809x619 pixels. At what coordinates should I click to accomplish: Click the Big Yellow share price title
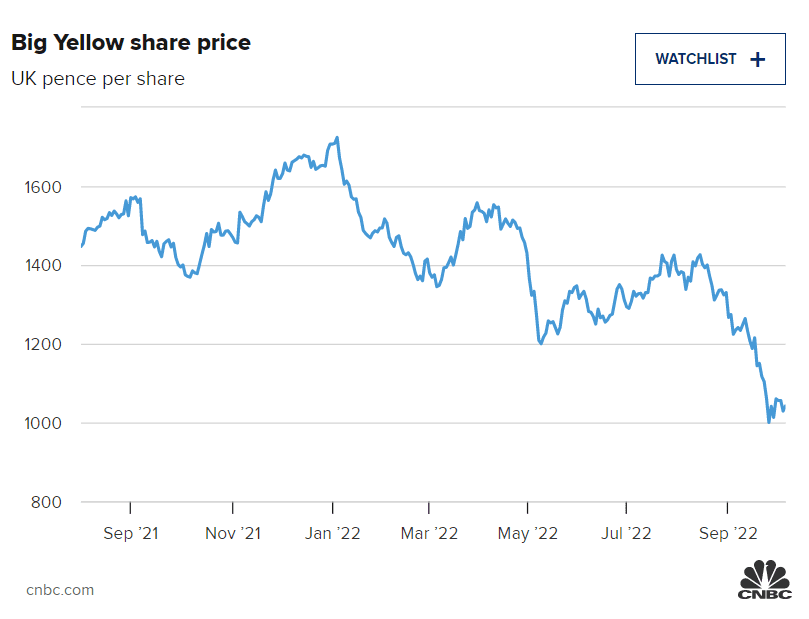131,43
